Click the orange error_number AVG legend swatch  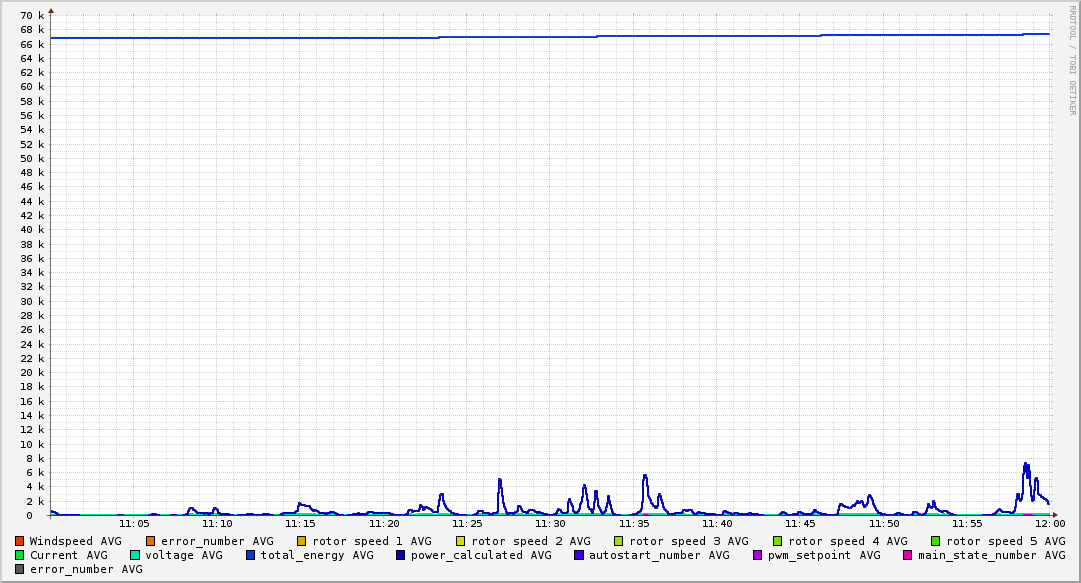pyautogui.click(x=151, y=541)
